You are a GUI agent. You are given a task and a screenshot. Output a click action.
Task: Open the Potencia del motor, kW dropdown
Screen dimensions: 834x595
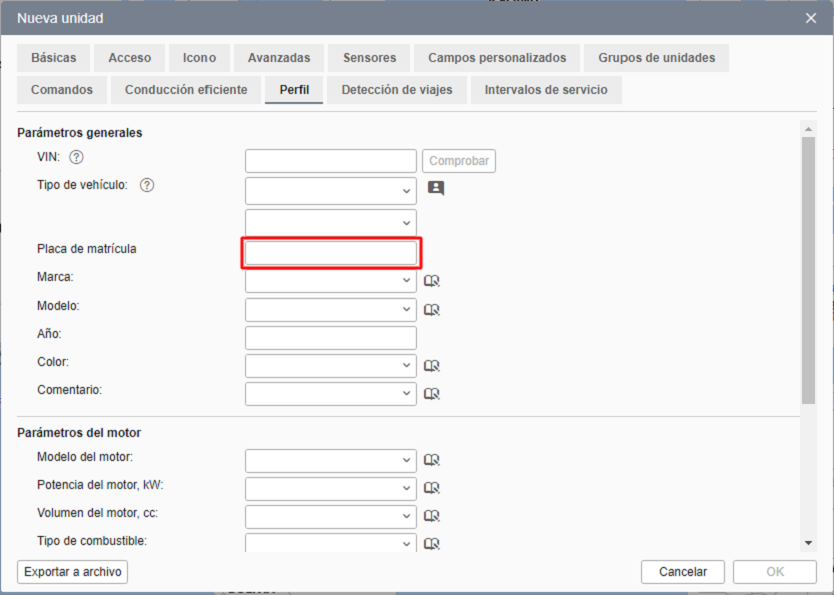pyautogui.click(x=331, y=488)
